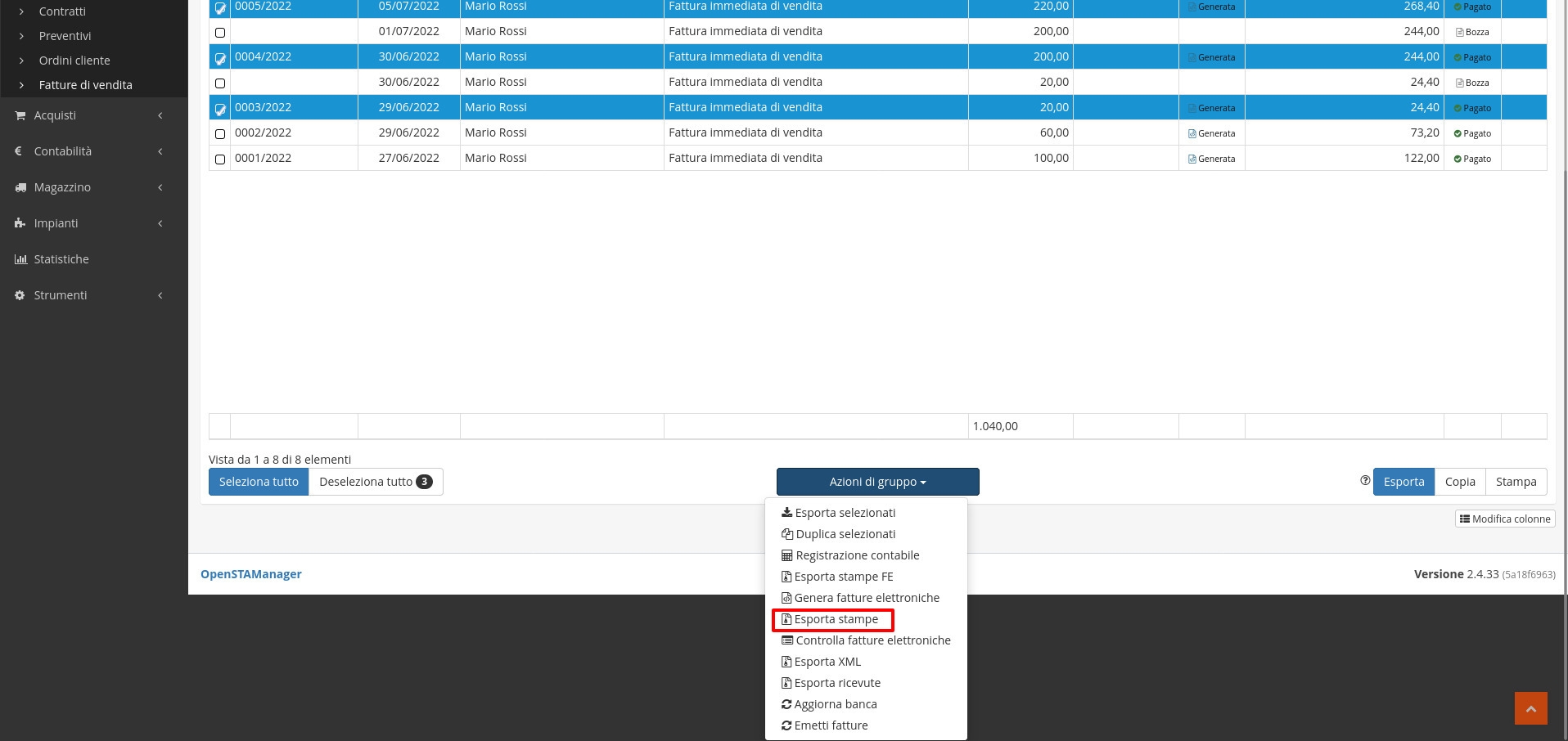This screenshot has height=741, width=1568.
Task: Toggle the Azioni di gruppo dropdown
Action: click(x=877, y=482)
